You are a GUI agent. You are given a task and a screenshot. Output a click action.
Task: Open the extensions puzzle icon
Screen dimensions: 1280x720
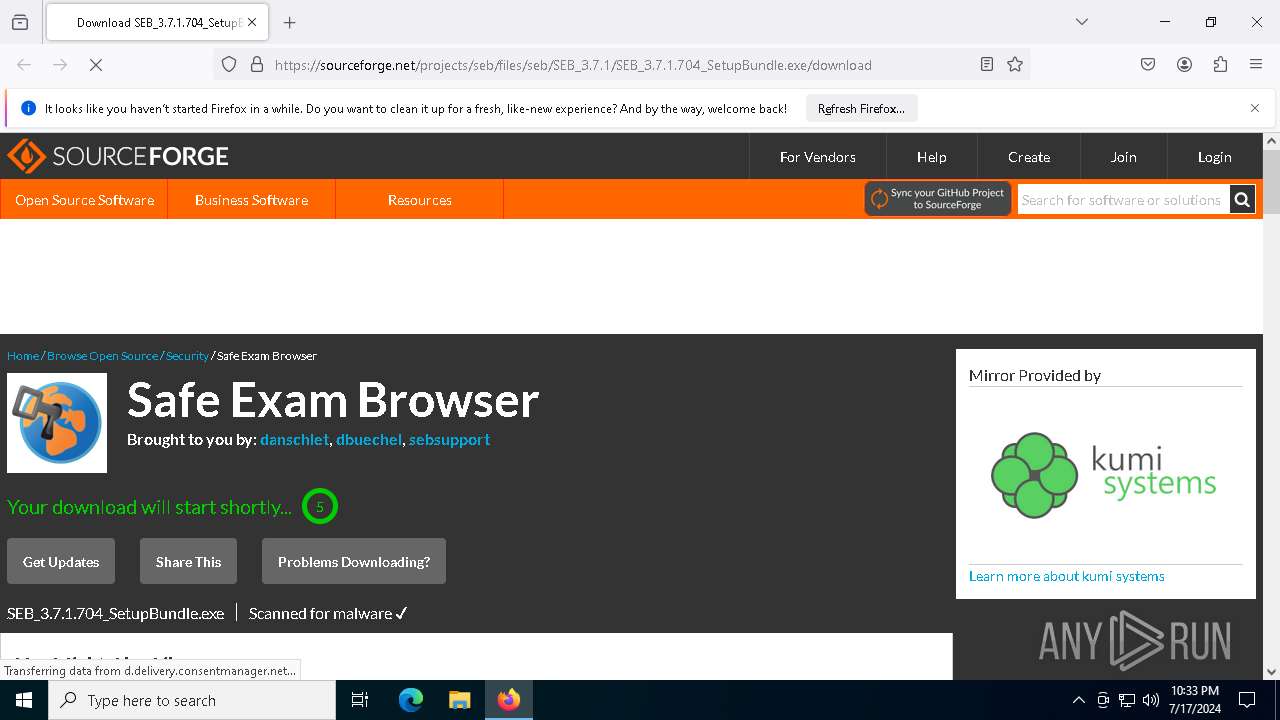pos(1220,65)
